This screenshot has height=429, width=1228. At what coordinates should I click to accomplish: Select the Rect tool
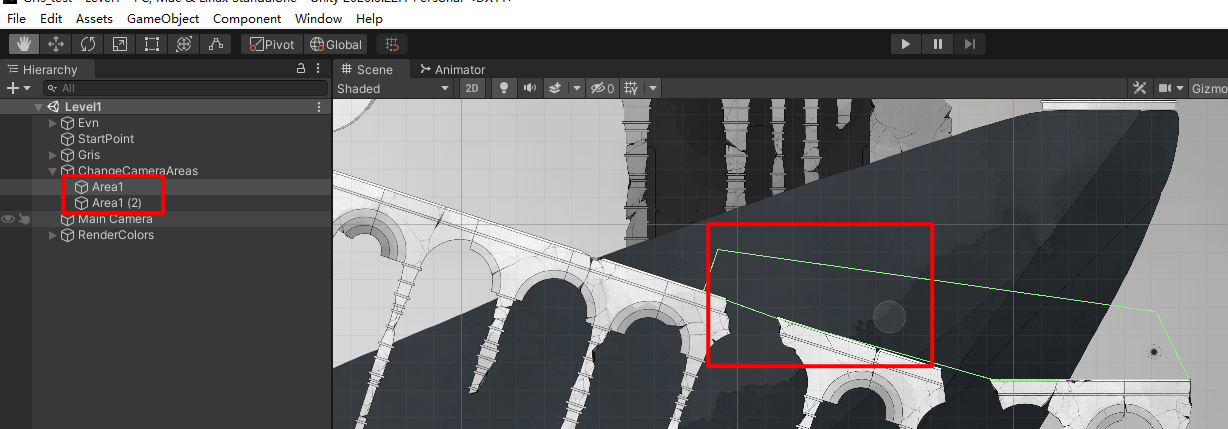[152, 44]
